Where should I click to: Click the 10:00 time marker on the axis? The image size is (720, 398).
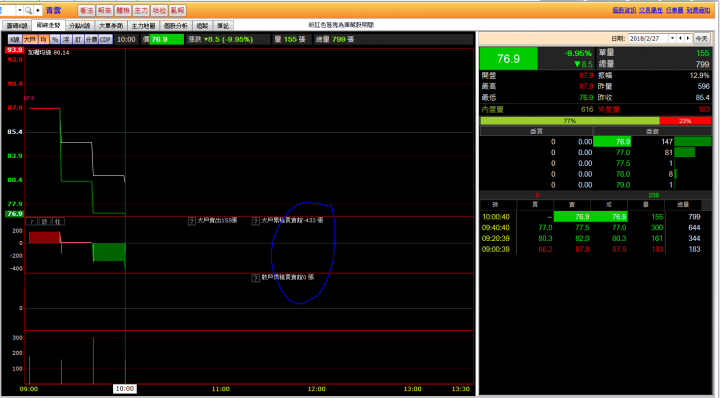coord(125,389)
